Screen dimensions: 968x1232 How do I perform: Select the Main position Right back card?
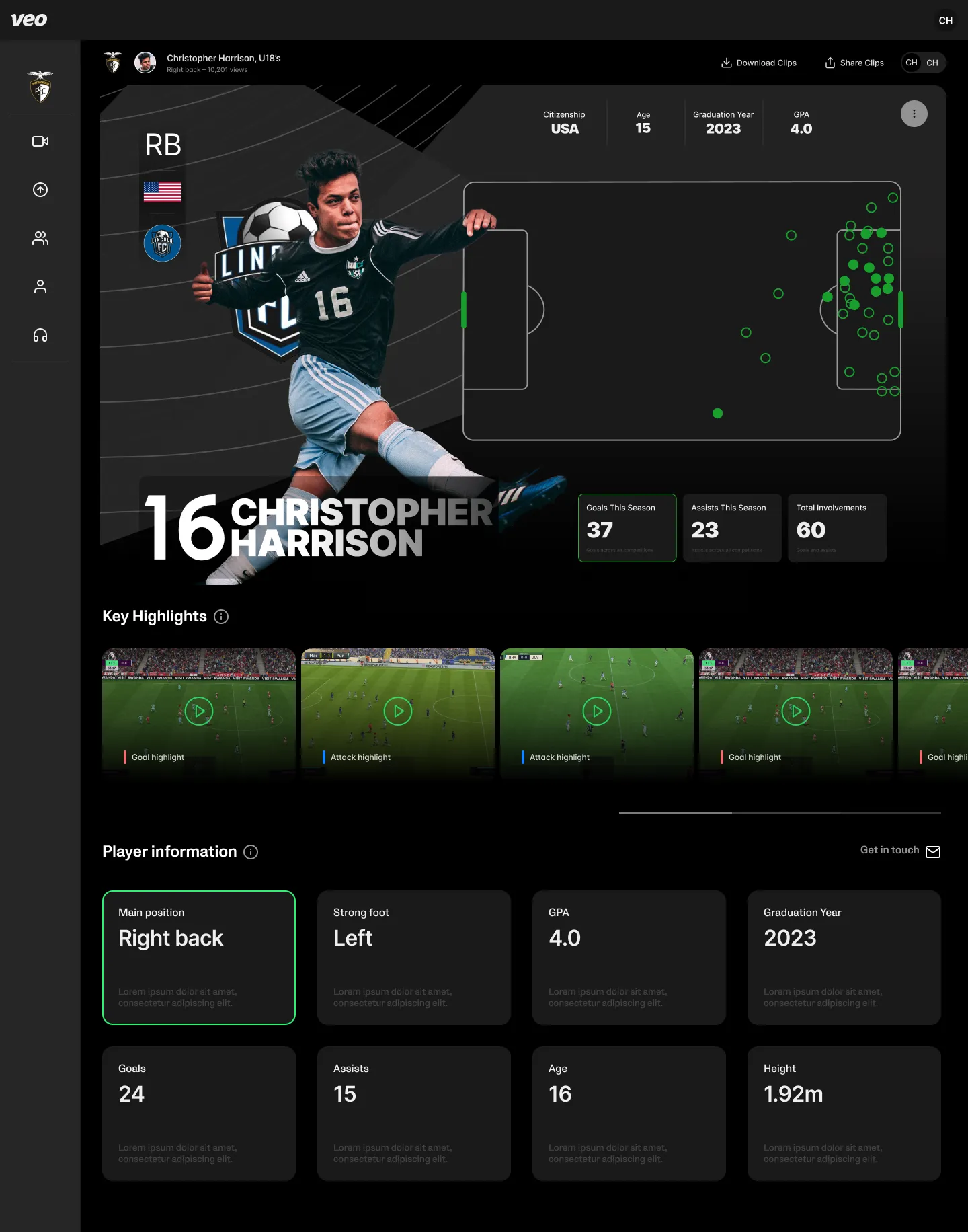tap(199, 958)
